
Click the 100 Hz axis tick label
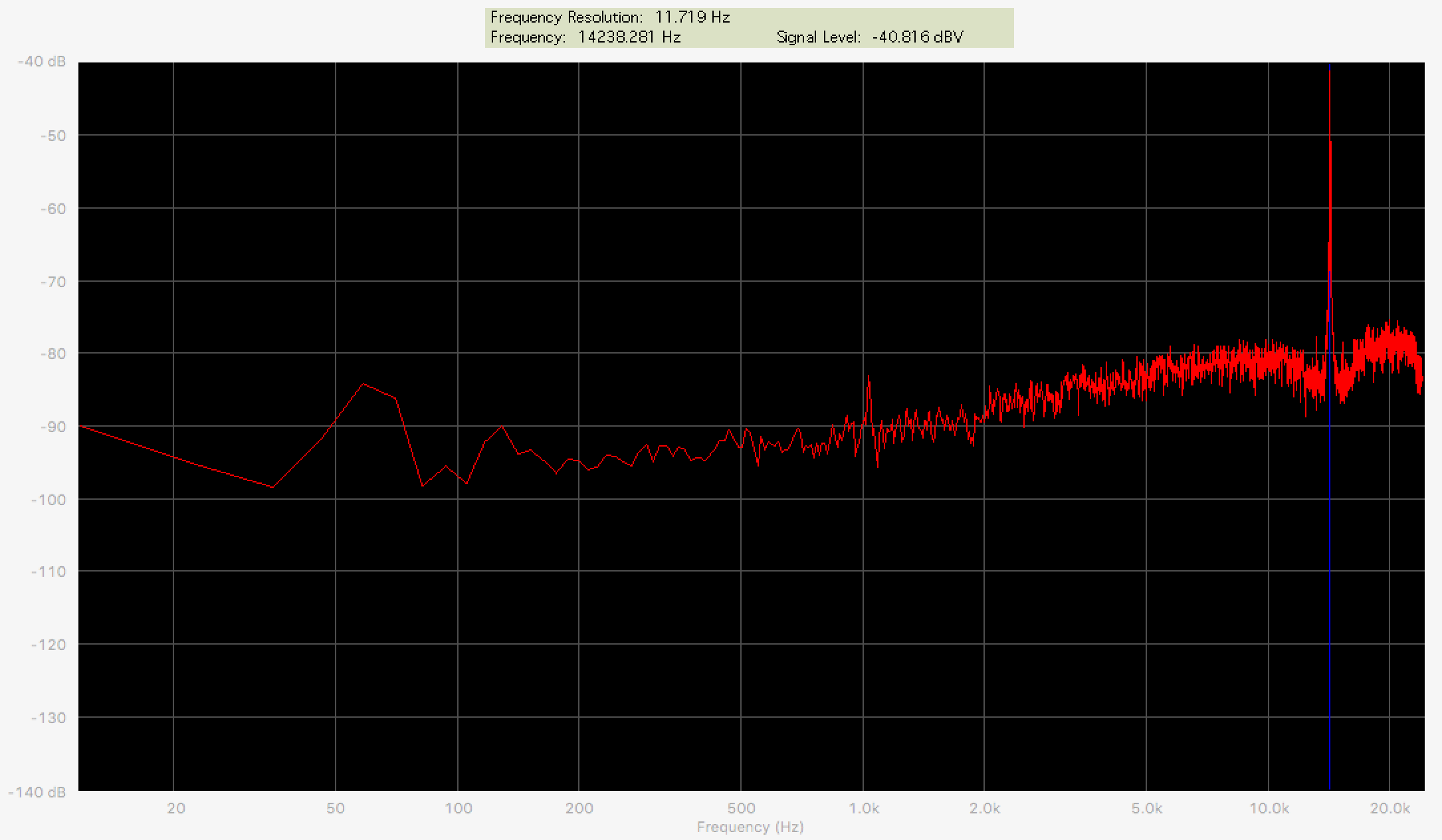point(459,808)
